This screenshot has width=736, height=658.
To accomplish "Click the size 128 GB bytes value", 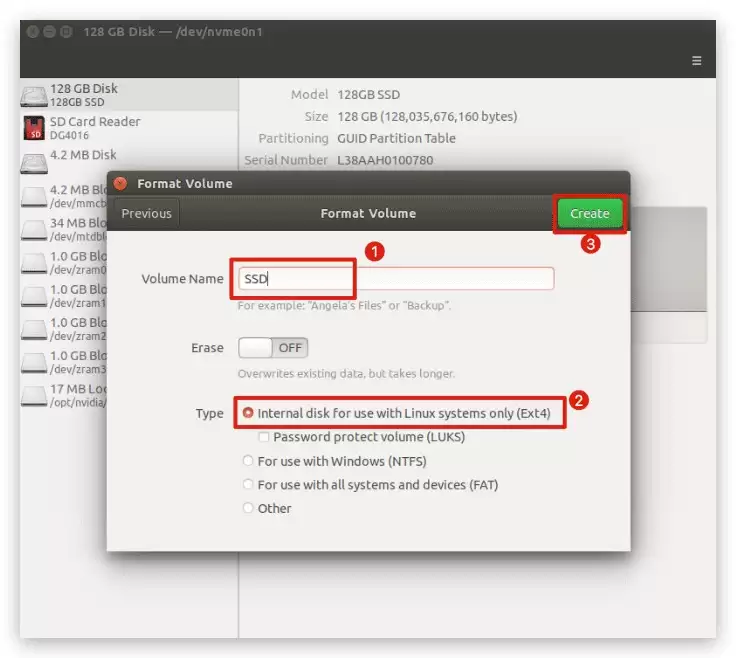I will (427, 116).
